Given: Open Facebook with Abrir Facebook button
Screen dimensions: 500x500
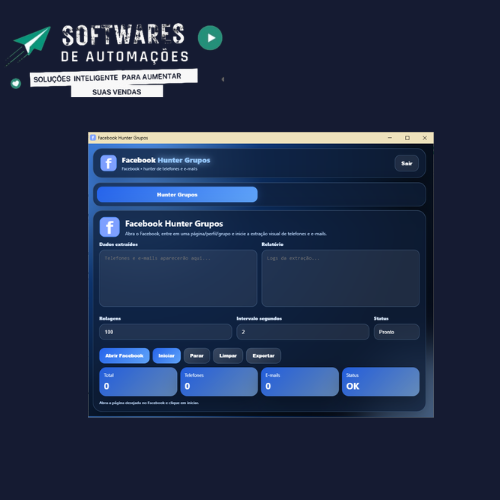Looking at the screenshot, I should click(124, 356).
